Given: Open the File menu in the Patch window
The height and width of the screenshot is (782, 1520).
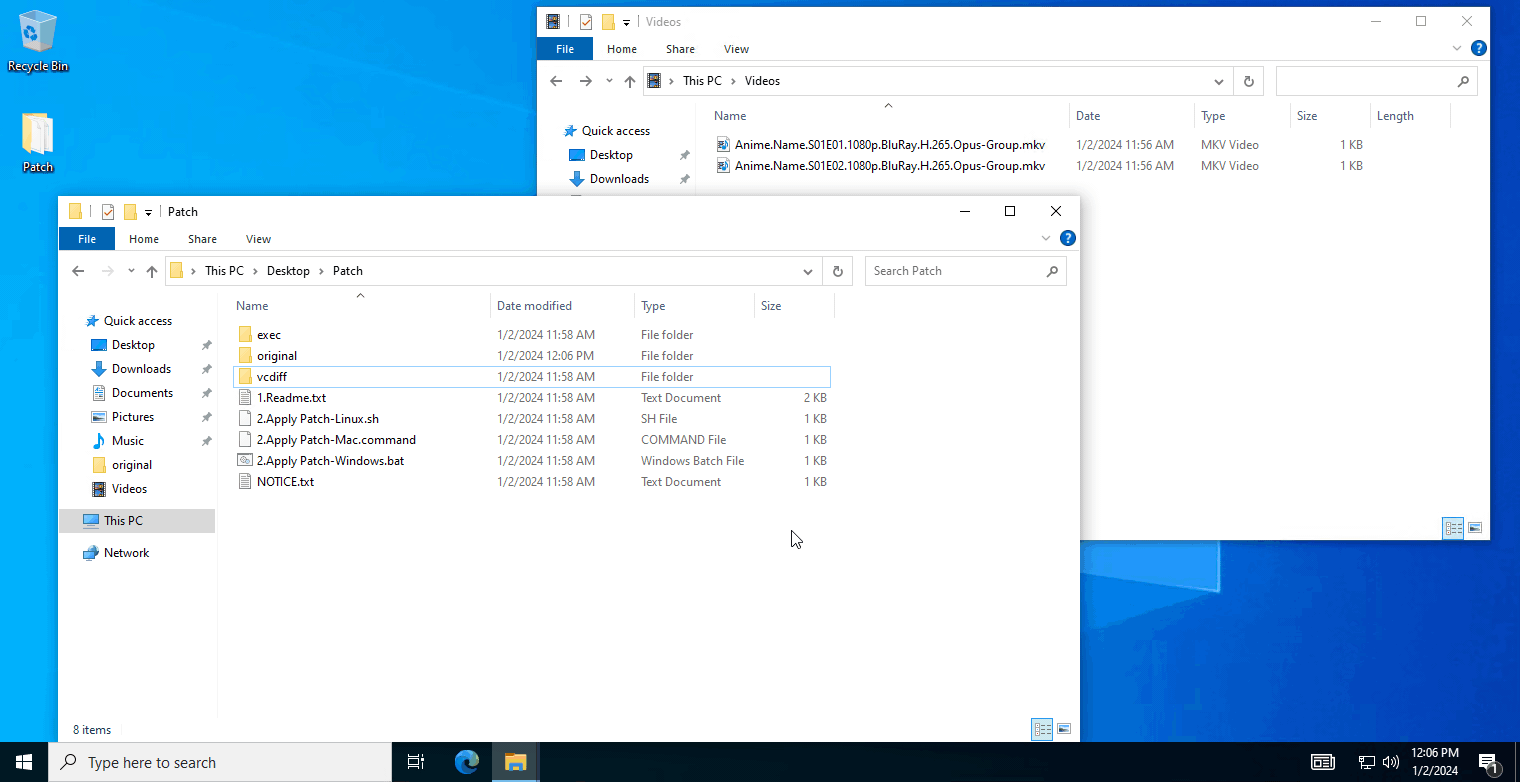Looking at the screenshot, I should (87, 239).
